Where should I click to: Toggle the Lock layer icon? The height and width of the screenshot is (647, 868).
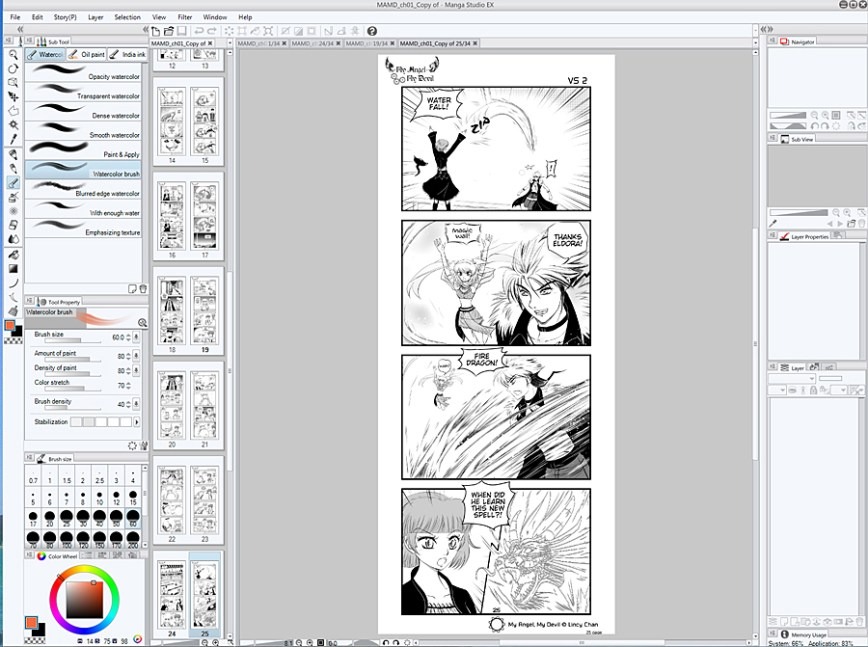pos(813,390)
